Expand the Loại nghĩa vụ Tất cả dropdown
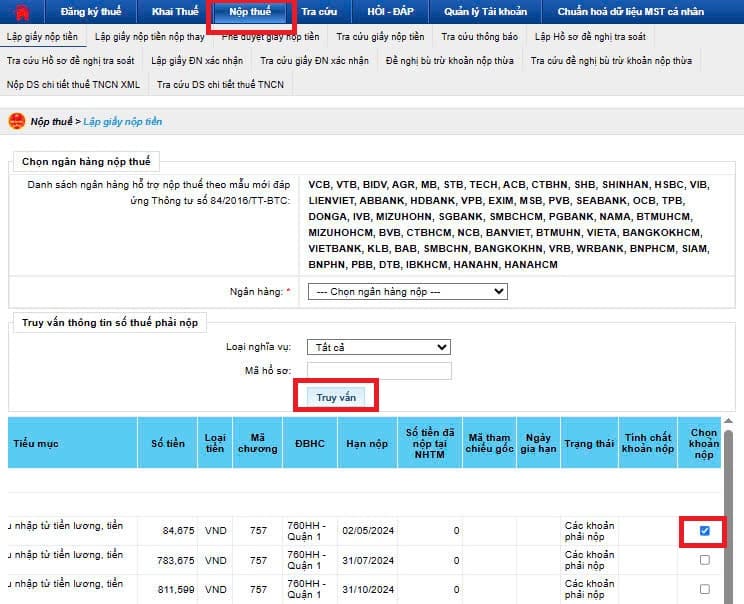This screenshot has width=744, height=604. click(x=379, y=347)
